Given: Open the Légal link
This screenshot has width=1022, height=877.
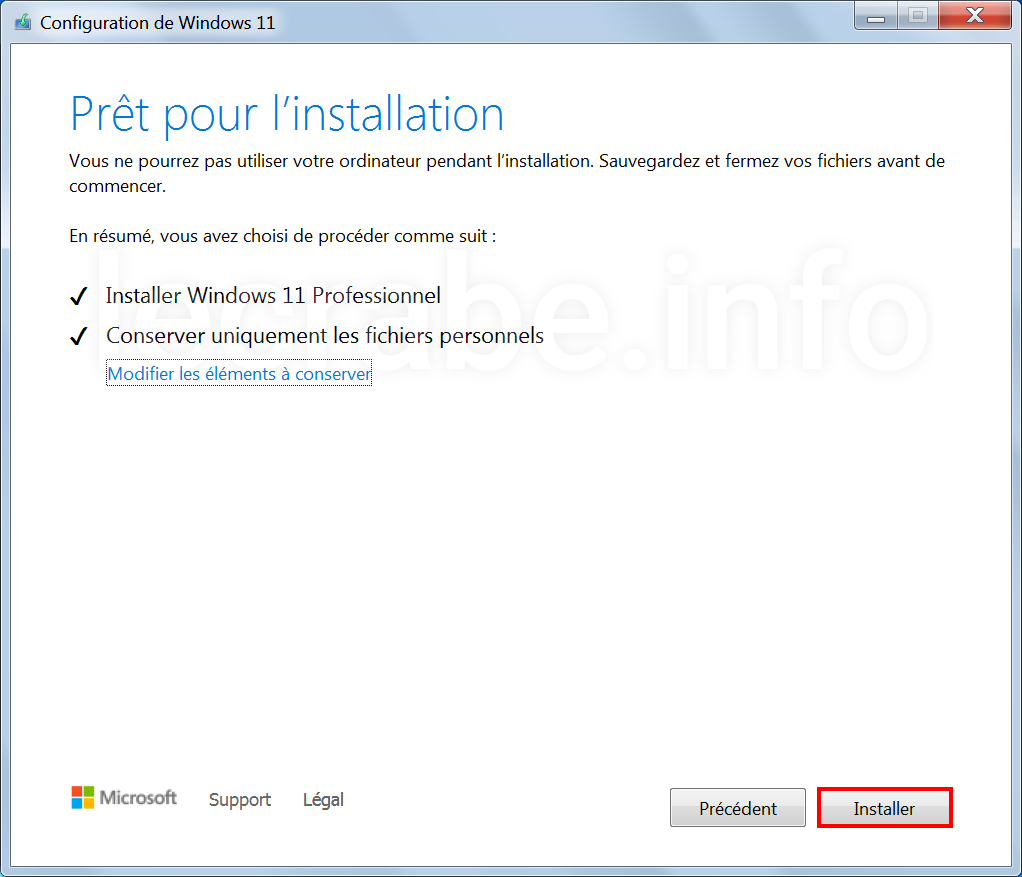Looking at the screenshot, I should click(x=323, y=799).
